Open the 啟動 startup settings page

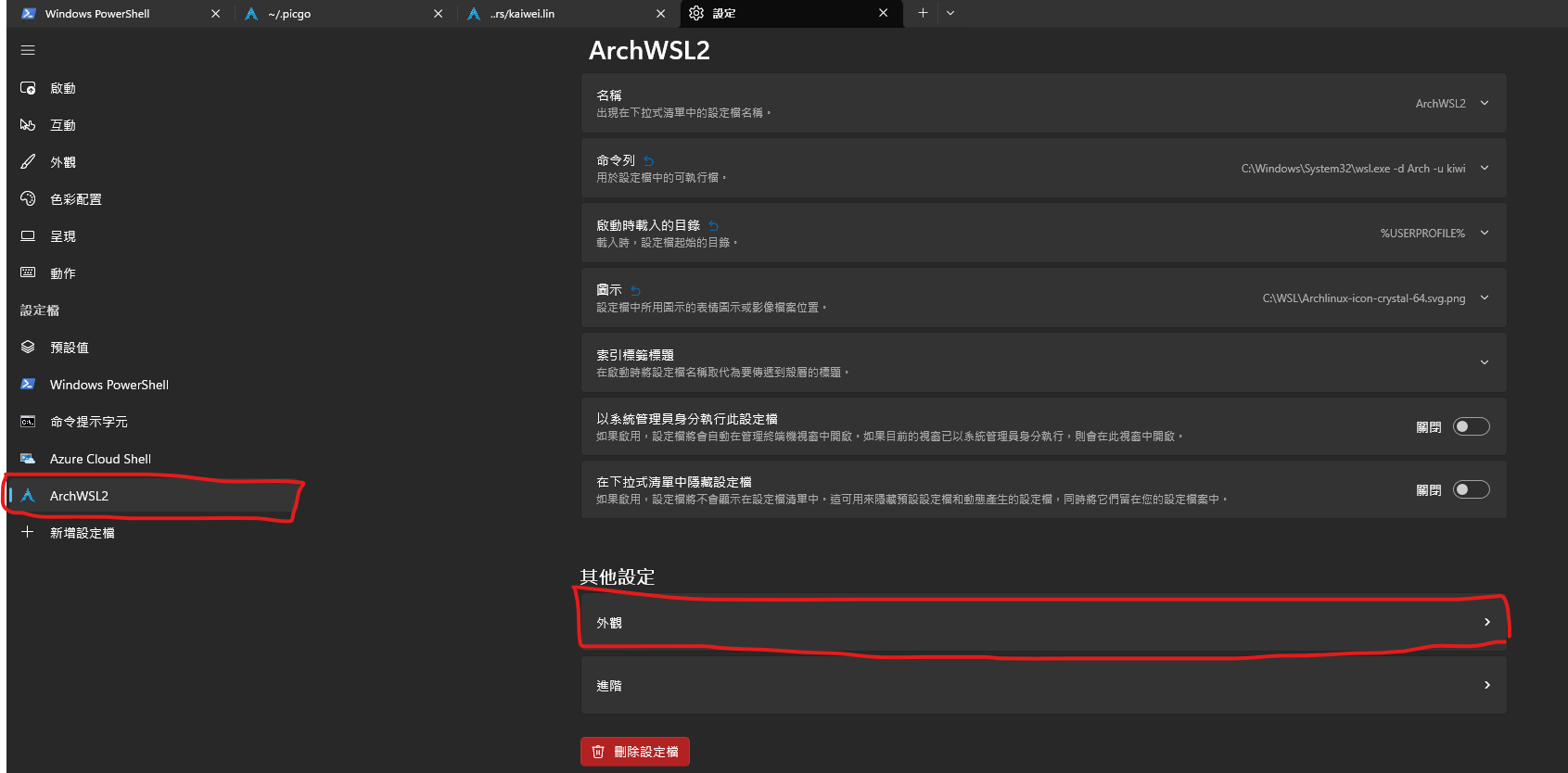153,88
